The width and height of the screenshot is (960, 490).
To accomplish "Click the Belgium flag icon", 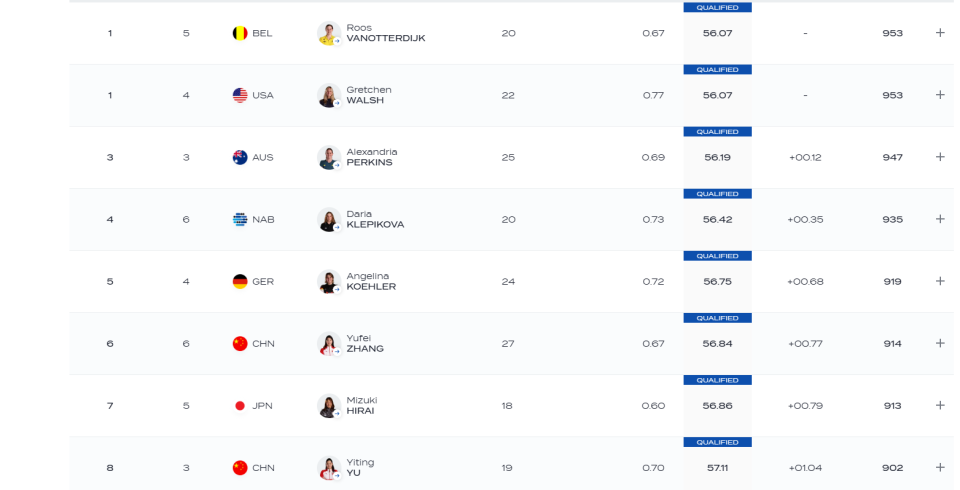I will [240, 33].
